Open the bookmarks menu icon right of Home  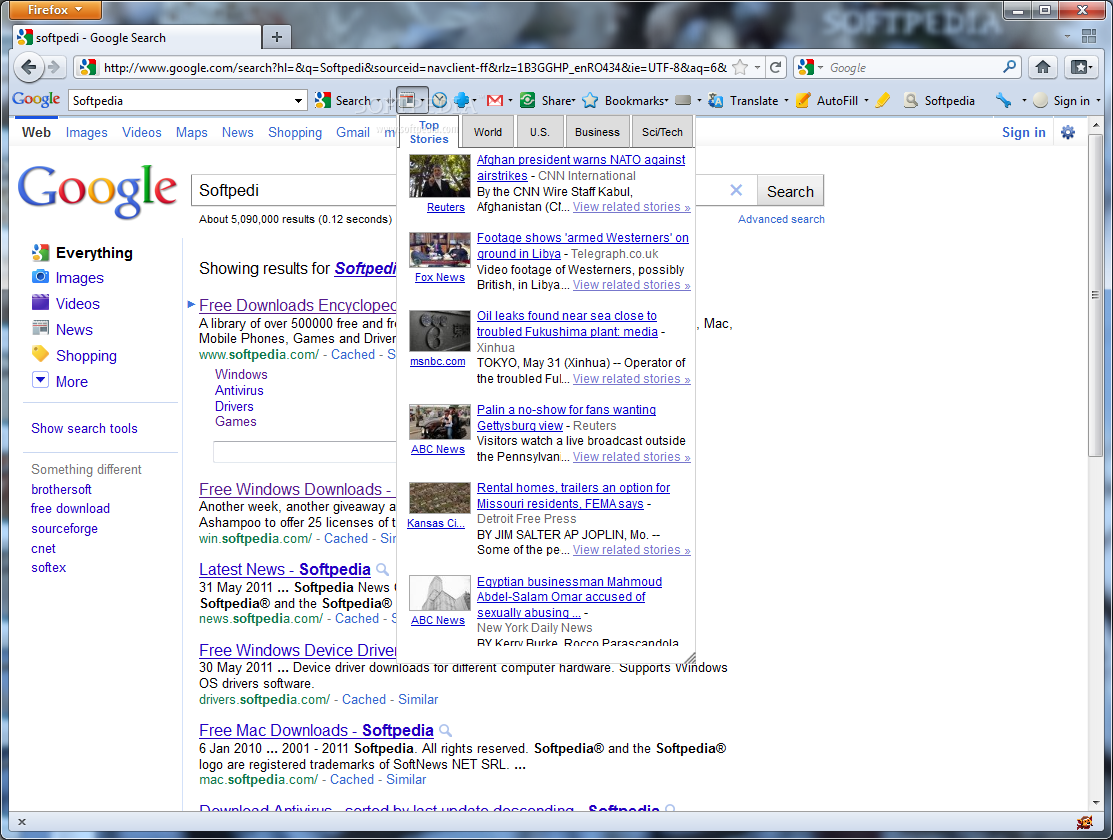(x=1081, y=67)
